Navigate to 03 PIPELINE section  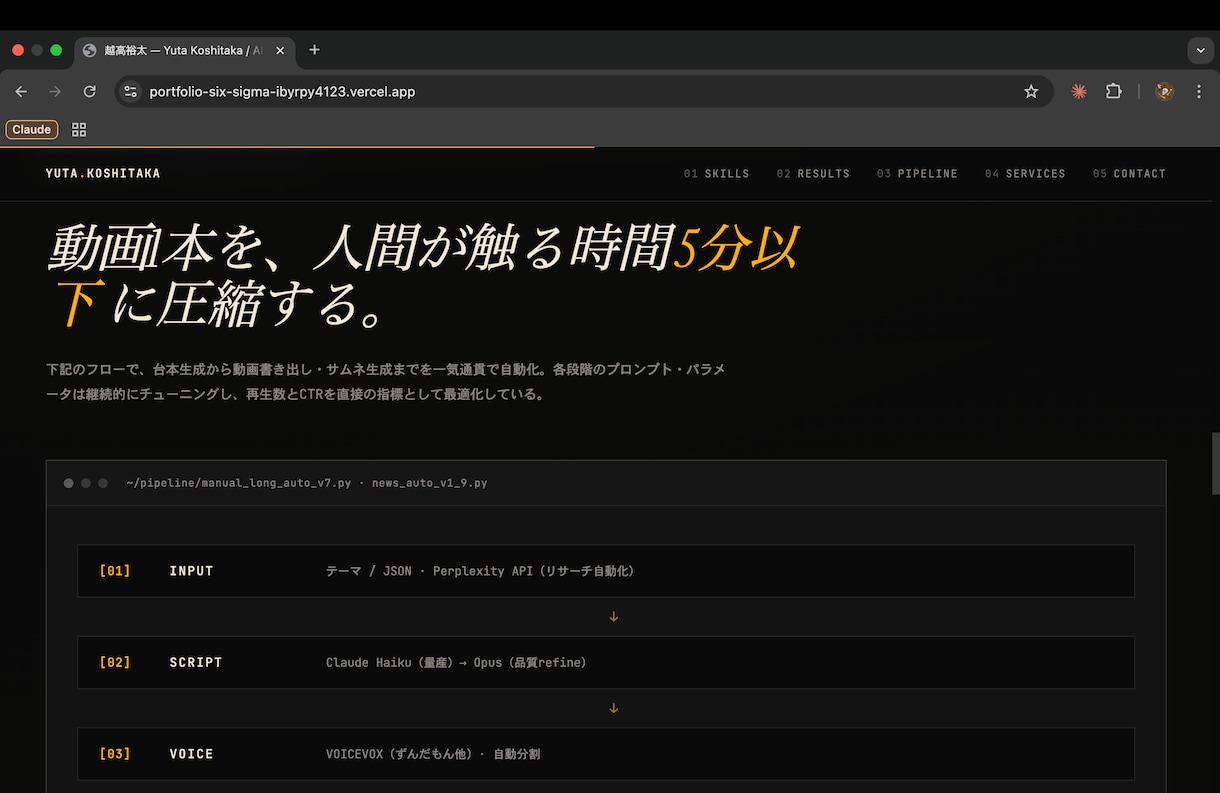[x=917, y=173]
